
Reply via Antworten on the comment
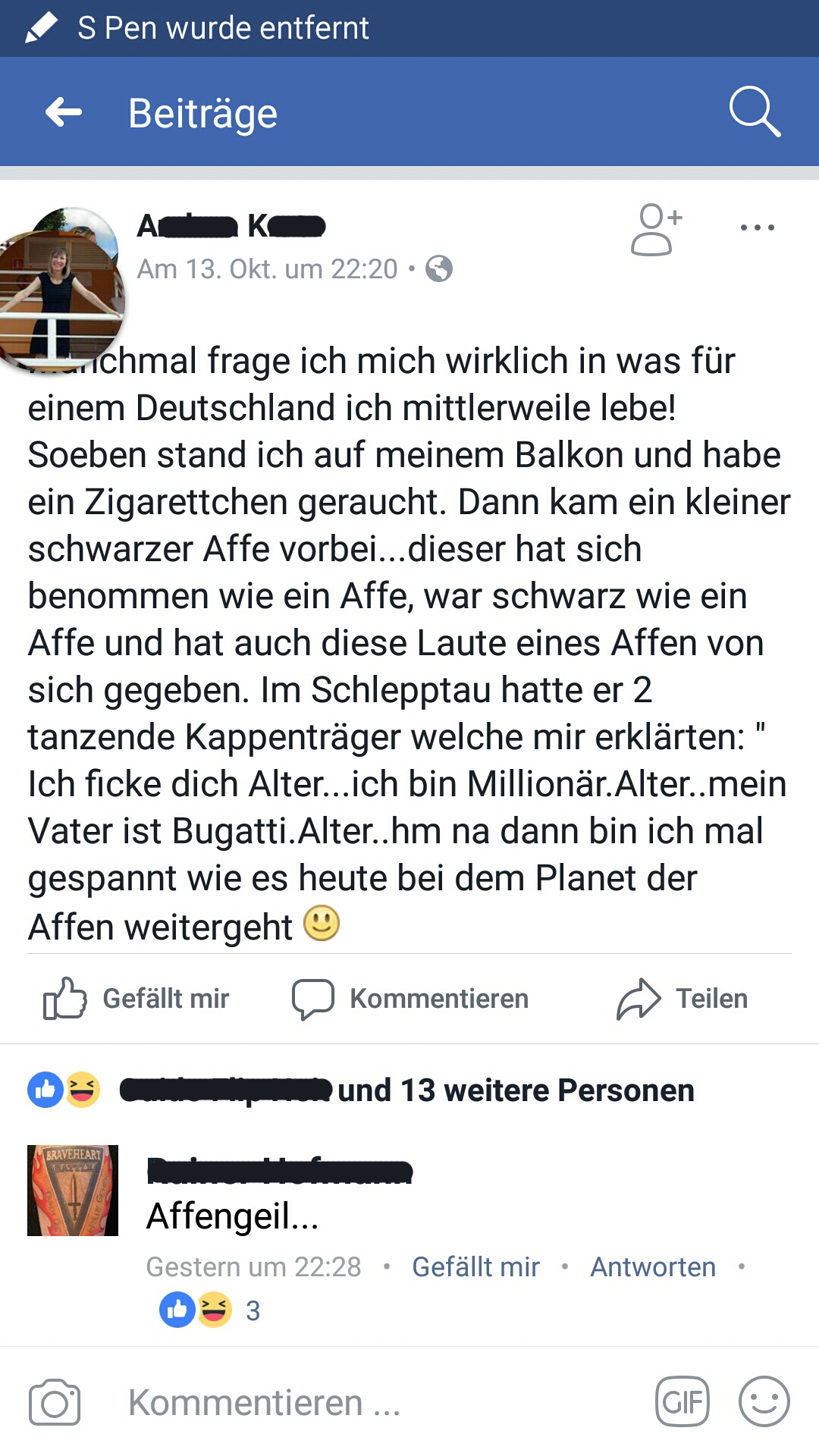(x=653, y=1266)
